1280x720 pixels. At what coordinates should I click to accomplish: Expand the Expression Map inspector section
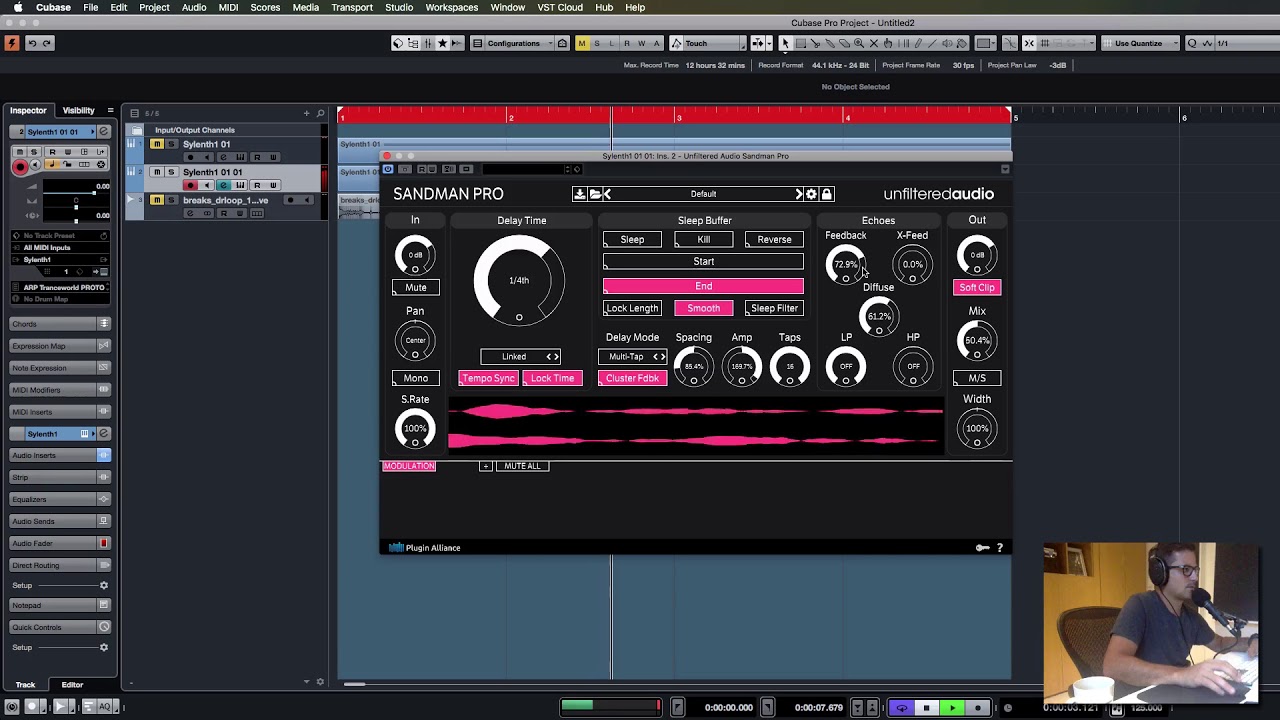pos(60,346)
